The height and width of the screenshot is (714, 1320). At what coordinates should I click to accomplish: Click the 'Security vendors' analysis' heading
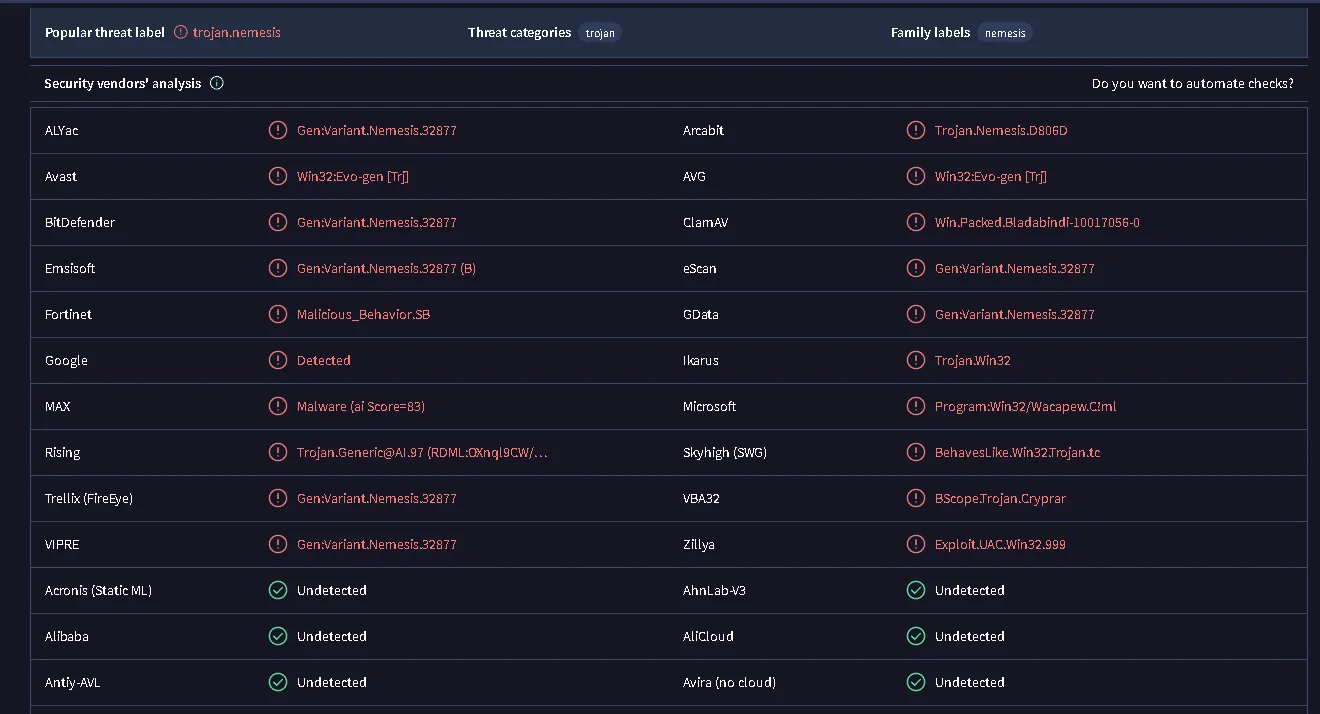[123, 84]
